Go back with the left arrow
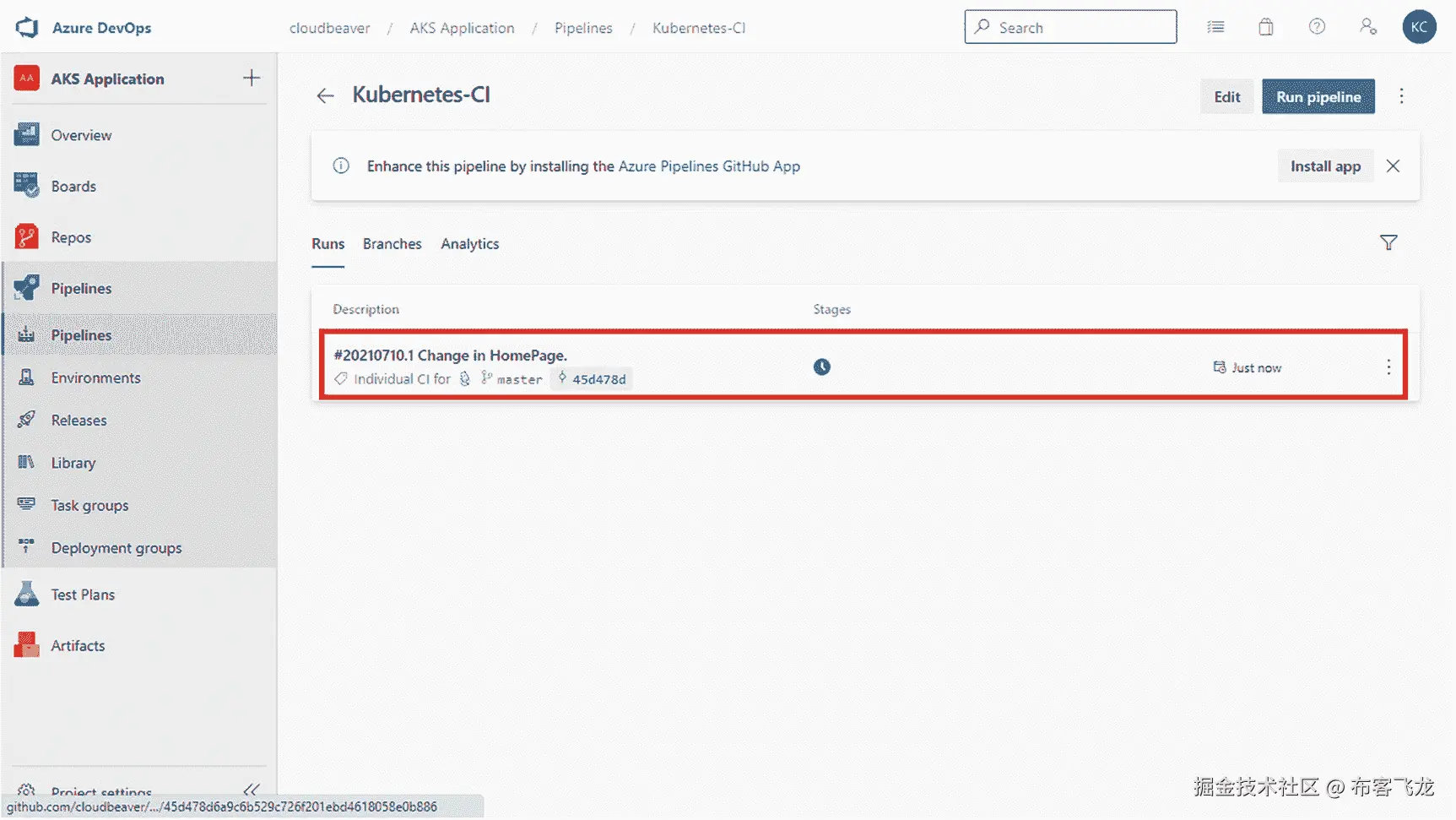The height and width of the screenshot is (820, 1456). [326, 95]
